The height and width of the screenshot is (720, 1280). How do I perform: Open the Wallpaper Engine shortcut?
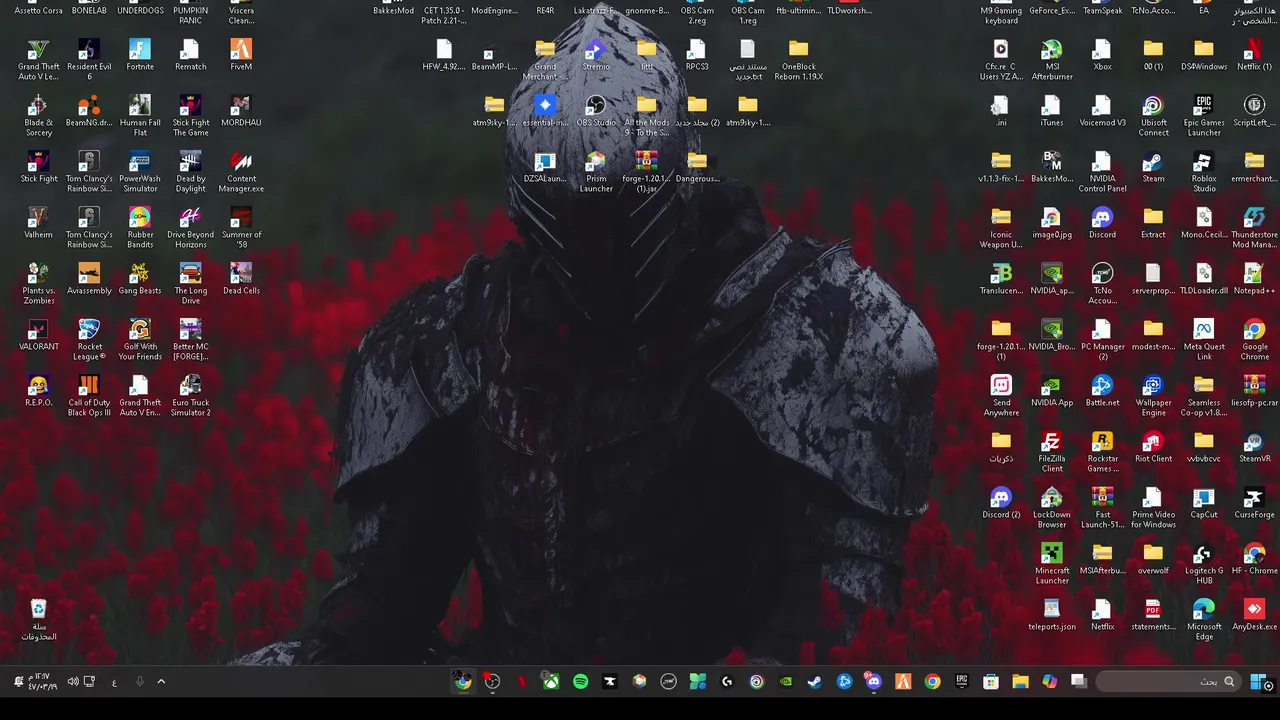(1153, 396)
